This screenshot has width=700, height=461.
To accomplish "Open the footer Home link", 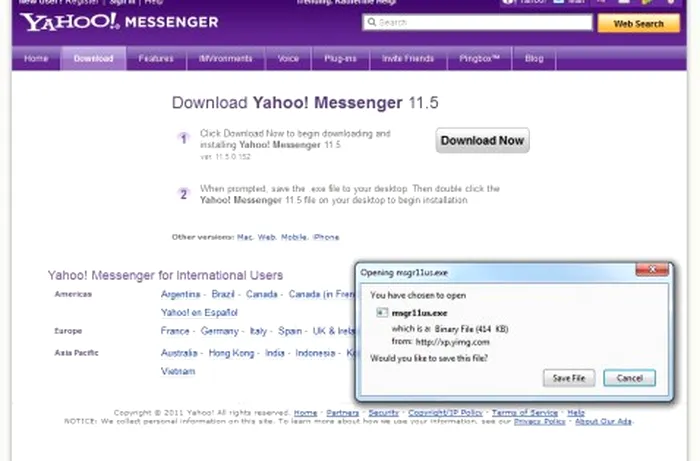I will point(305,413).
